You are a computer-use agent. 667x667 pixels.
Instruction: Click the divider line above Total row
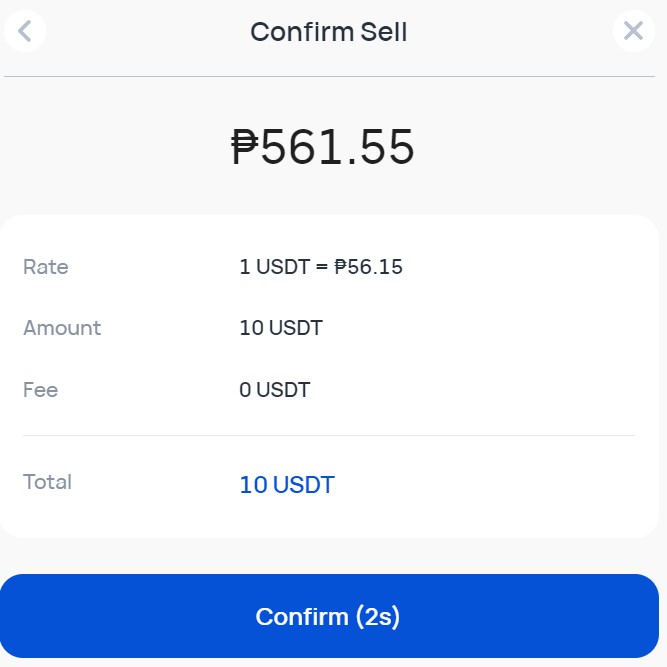[x=329, y=435]
